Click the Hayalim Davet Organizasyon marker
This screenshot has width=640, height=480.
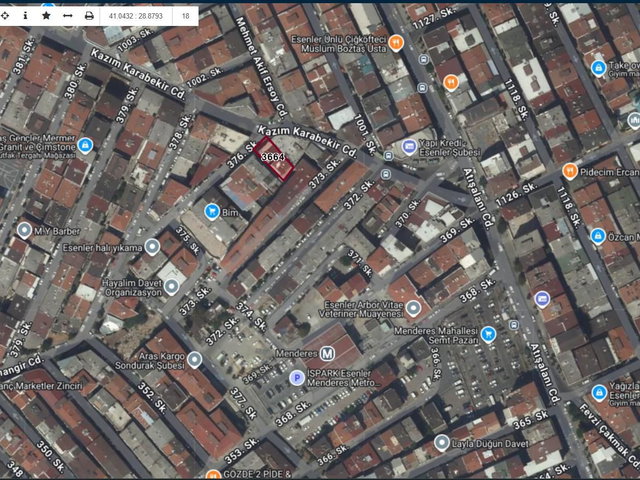171,287
